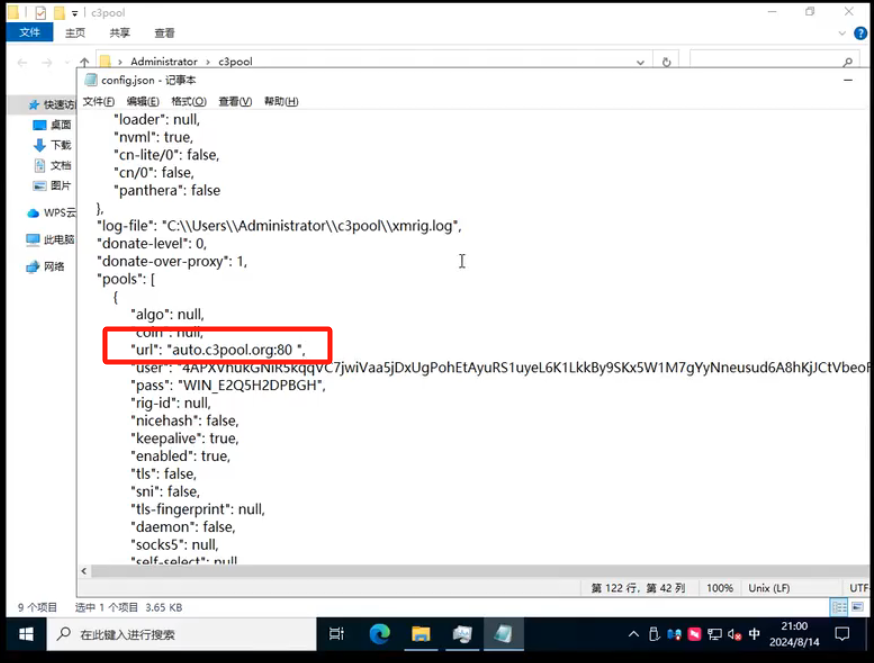Click the USB device tray icon
This screenshot has width=874, height=663.
coord(654,634)
